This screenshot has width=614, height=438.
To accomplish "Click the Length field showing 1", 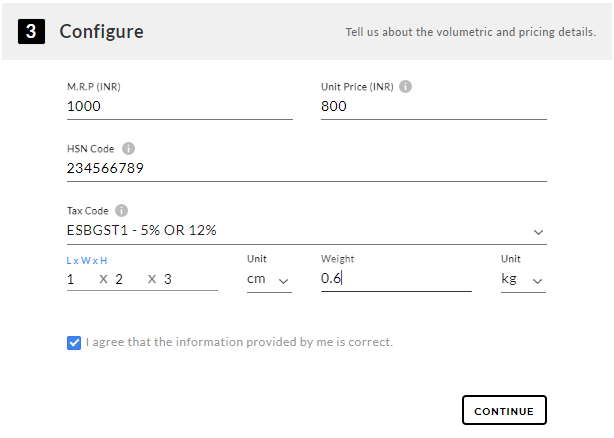I will [x=79, y=279].
